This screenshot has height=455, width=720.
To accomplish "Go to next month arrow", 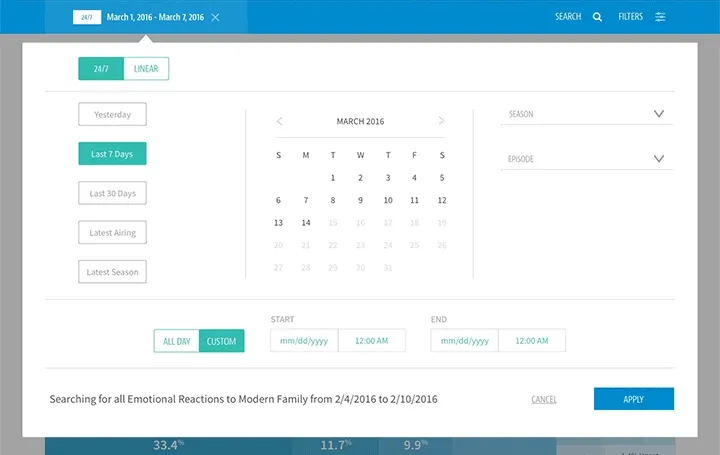I will [441, 121].
